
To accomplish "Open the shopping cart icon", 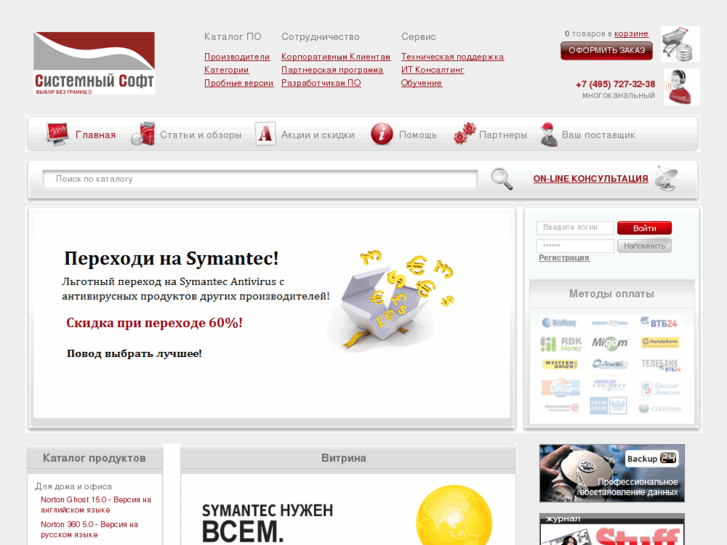I will point(680,44).
